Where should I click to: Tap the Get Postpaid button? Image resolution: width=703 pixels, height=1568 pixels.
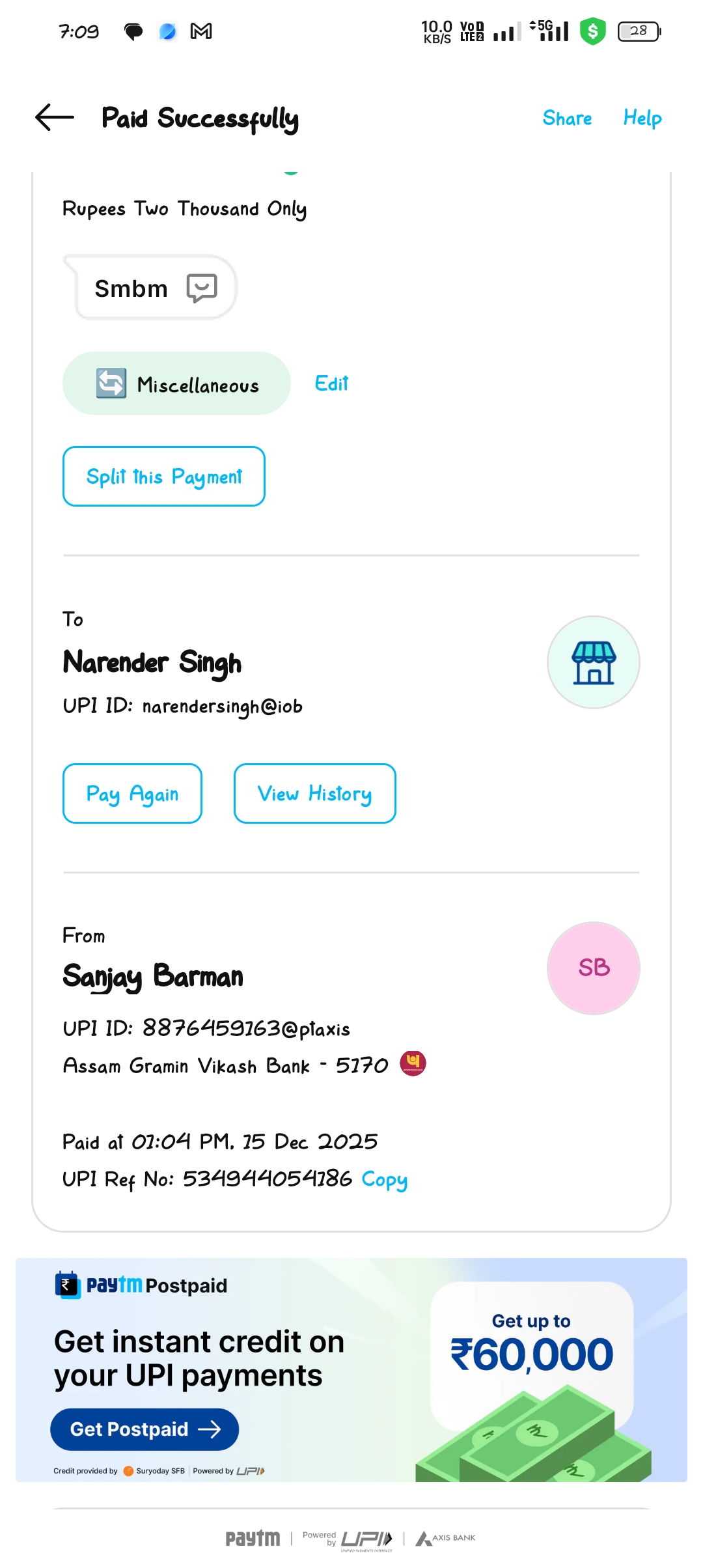pyautogui.click(x=145, y=1429)
